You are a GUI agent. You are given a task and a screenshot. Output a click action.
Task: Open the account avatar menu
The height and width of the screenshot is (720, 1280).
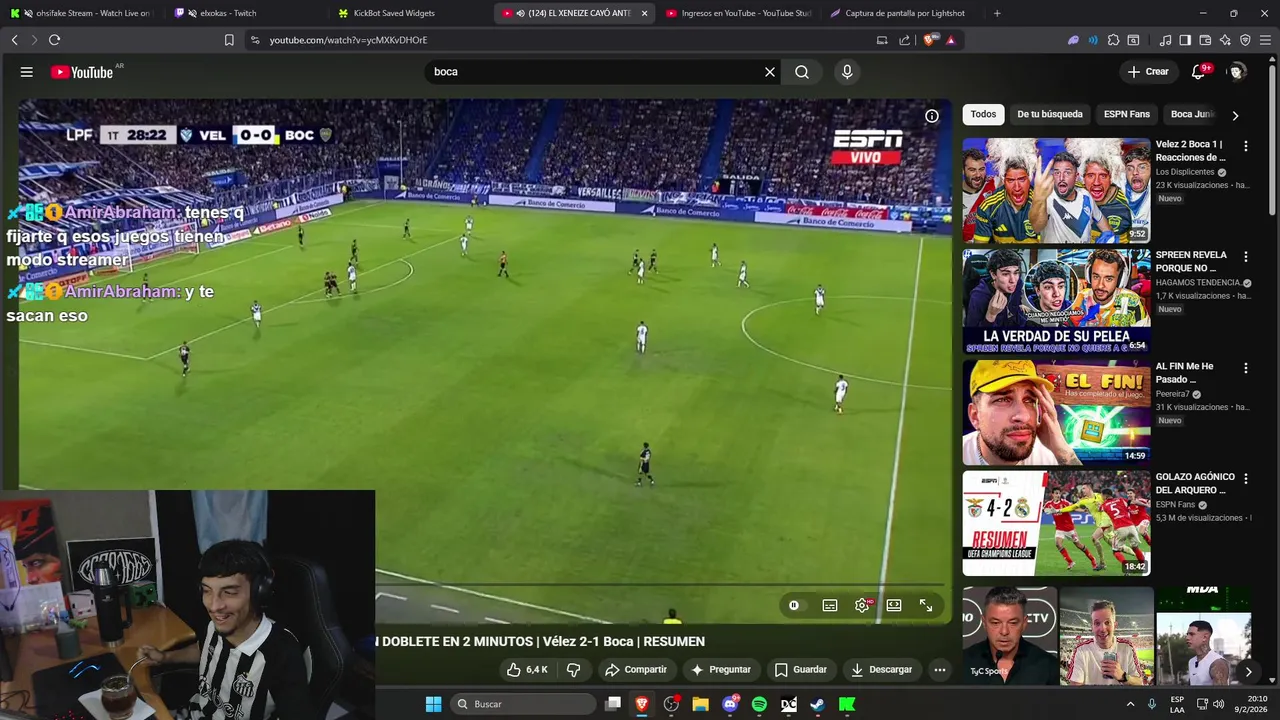[1237, 72]
